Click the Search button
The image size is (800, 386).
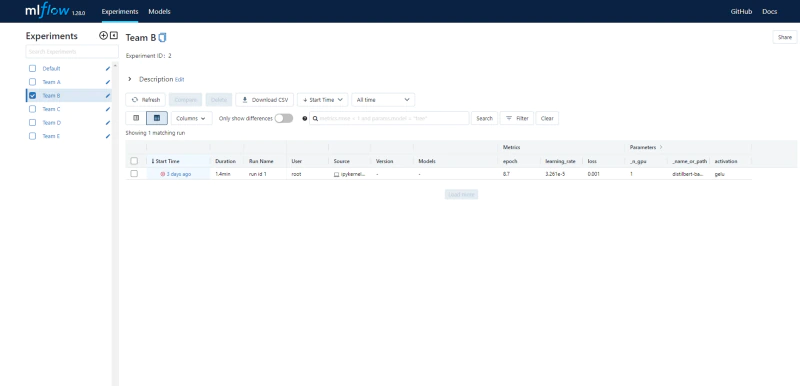pos(484,118)
